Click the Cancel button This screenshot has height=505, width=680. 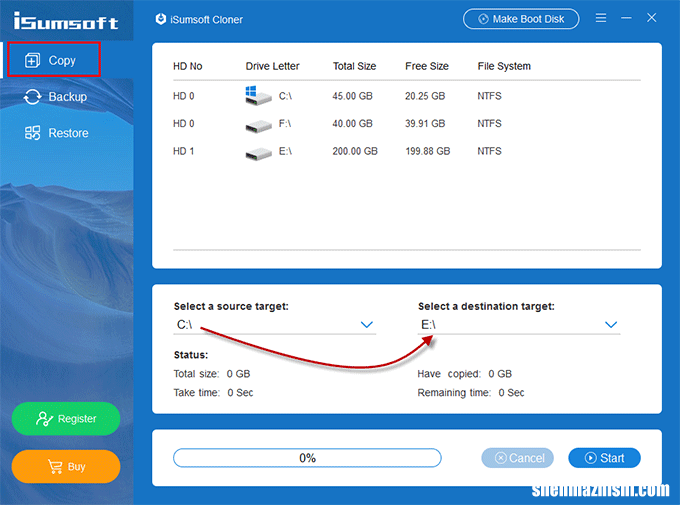[x=517, y=458]
